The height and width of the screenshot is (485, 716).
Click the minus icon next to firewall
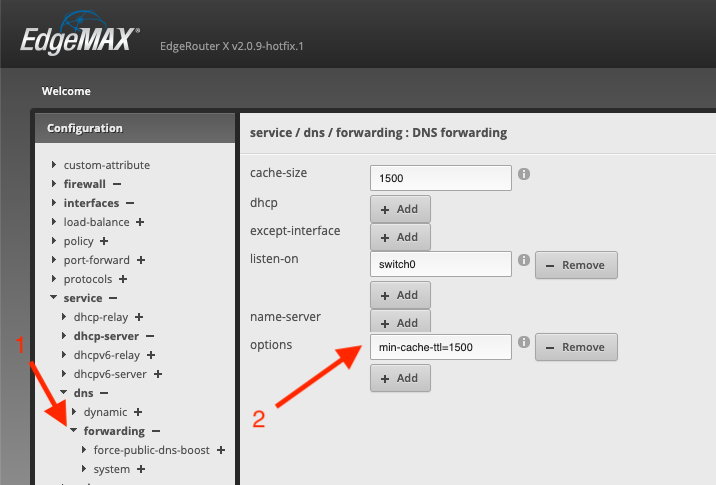pyautogui.click(x=117, y=184)
